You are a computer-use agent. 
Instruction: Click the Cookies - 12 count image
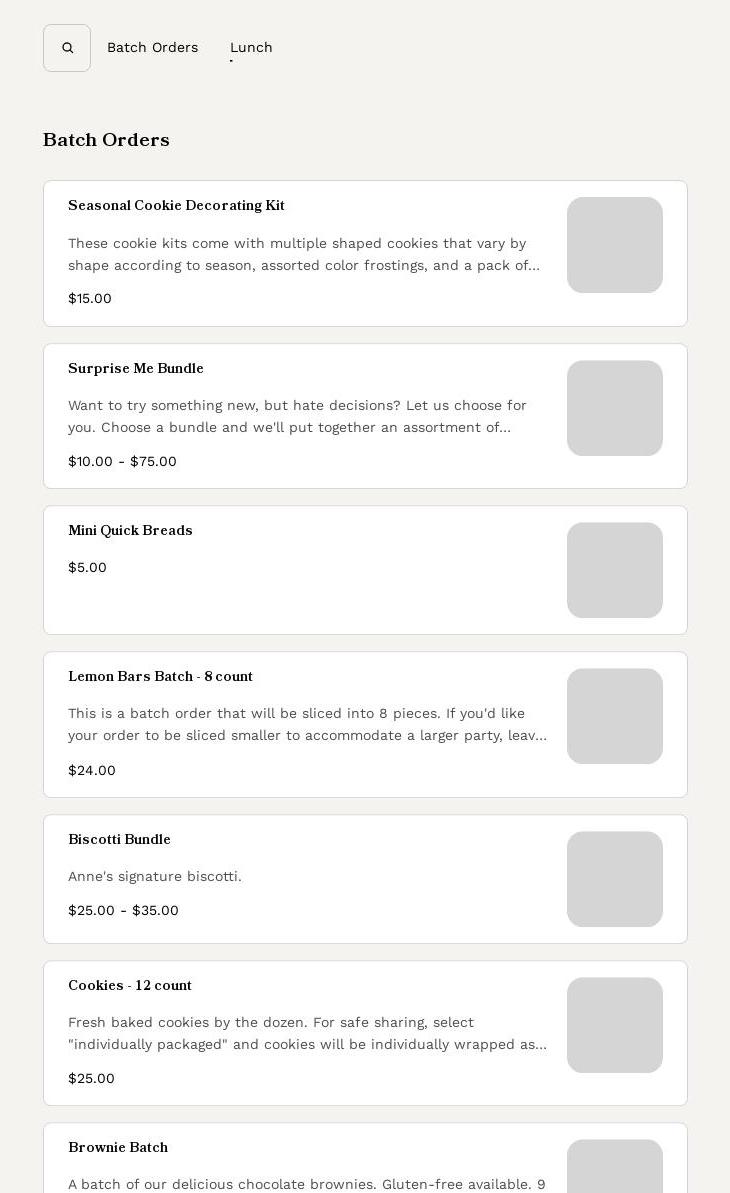coord(614,1025)
